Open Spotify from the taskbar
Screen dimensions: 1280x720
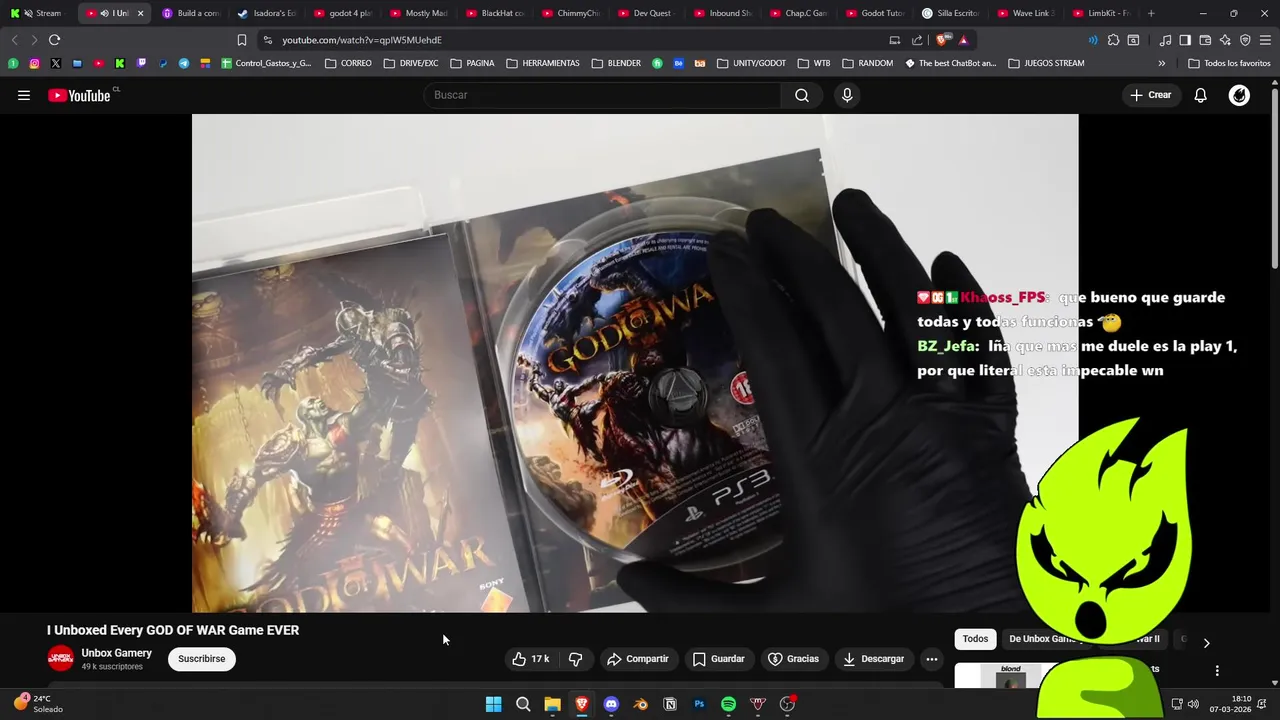click(728, 704)
